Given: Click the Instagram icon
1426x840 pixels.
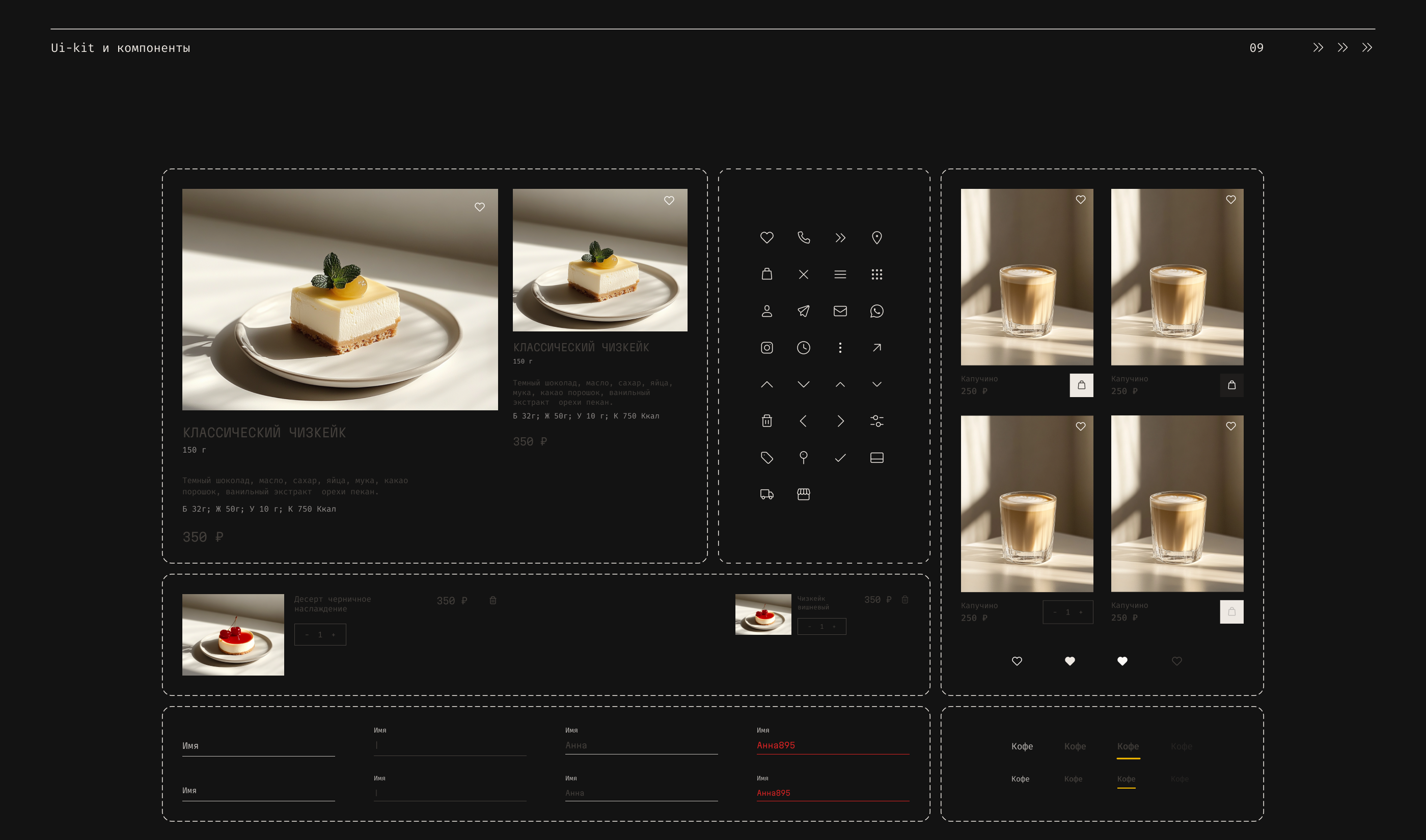Looking at the screenshot, I should (x=766, y=348).
